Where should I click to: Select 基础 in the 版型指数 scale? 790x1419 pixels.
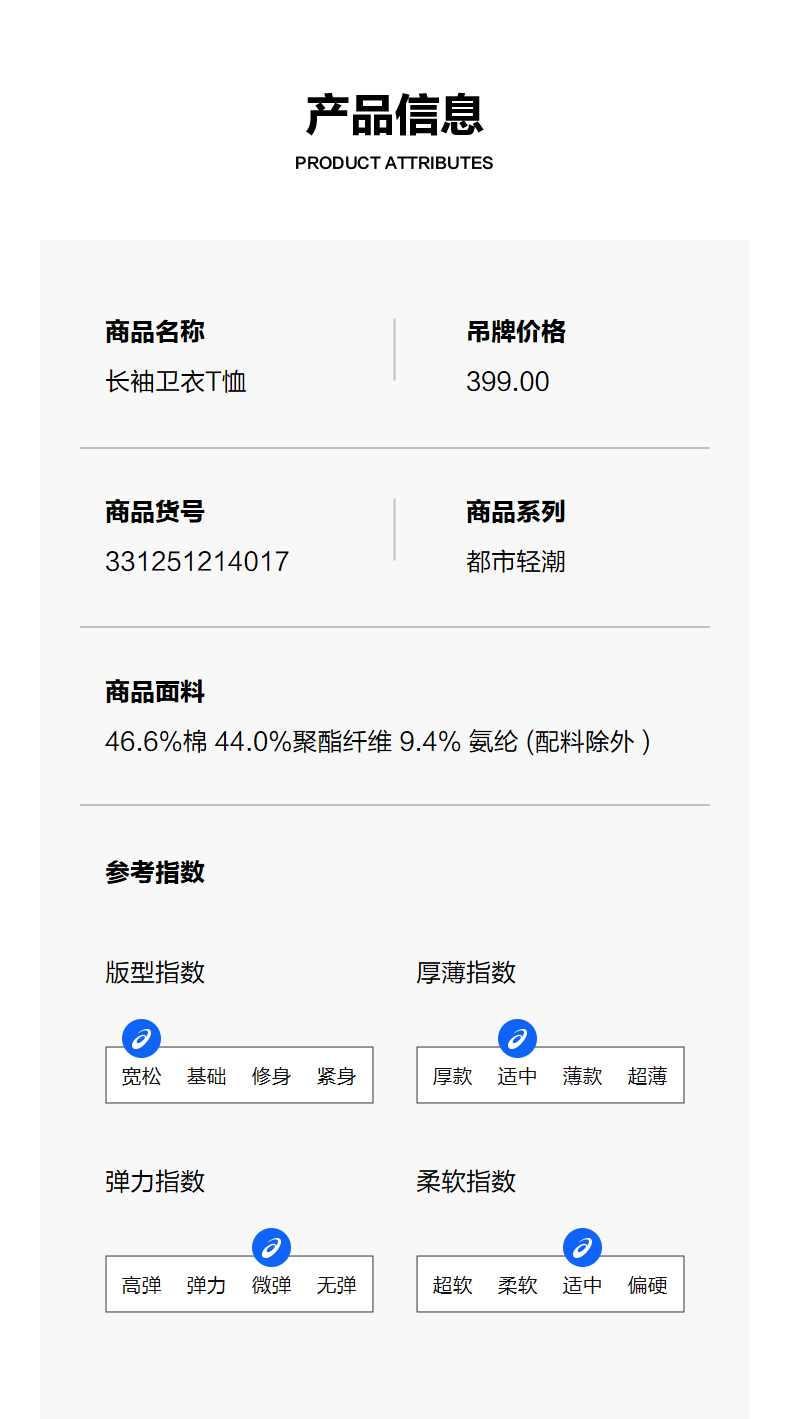click(207, 1077)
